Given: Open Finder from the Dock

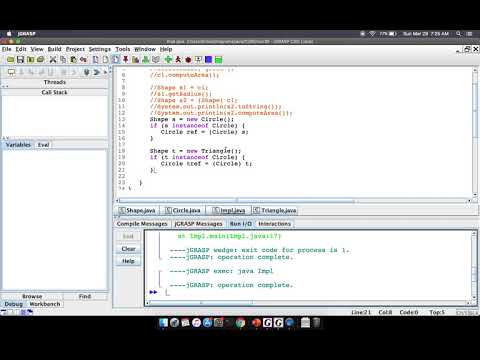Looking at the screenshot, I should [163, 323].
